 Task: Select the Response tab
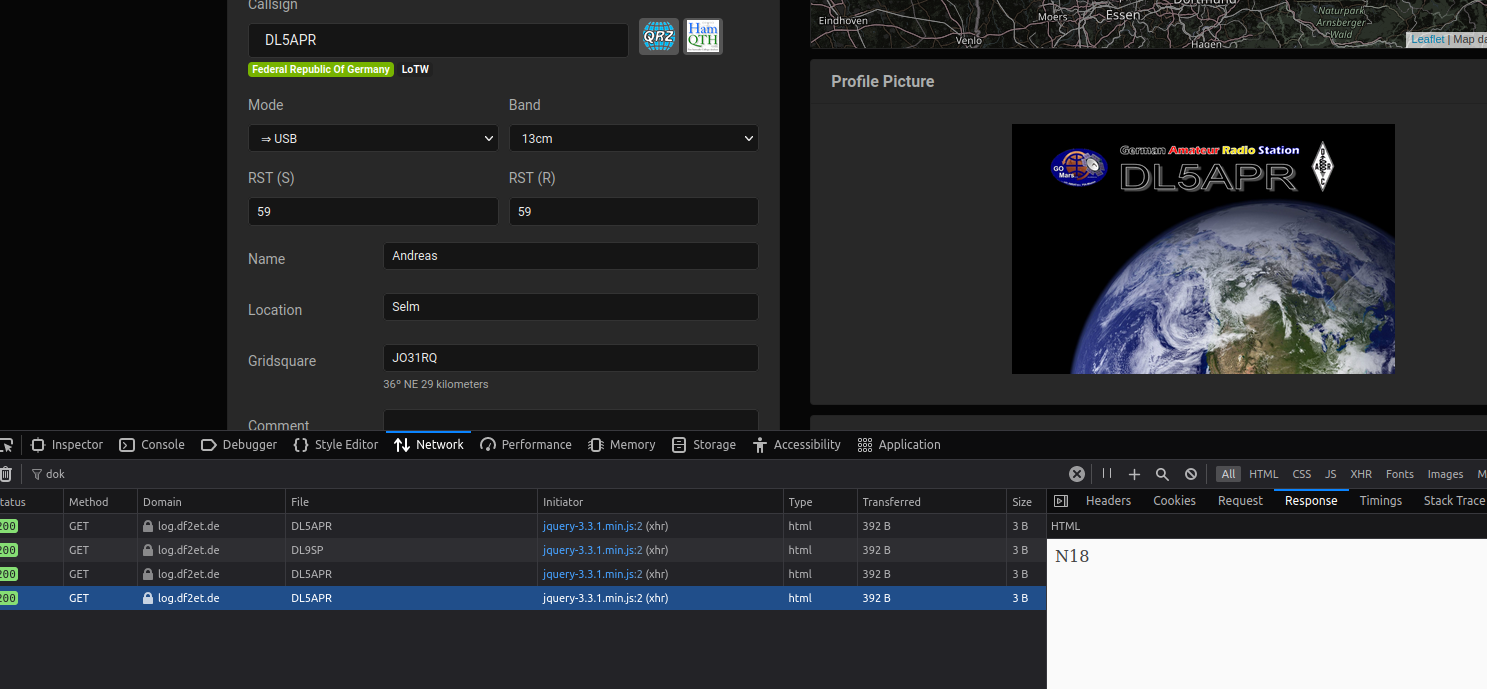(1311, 501)
